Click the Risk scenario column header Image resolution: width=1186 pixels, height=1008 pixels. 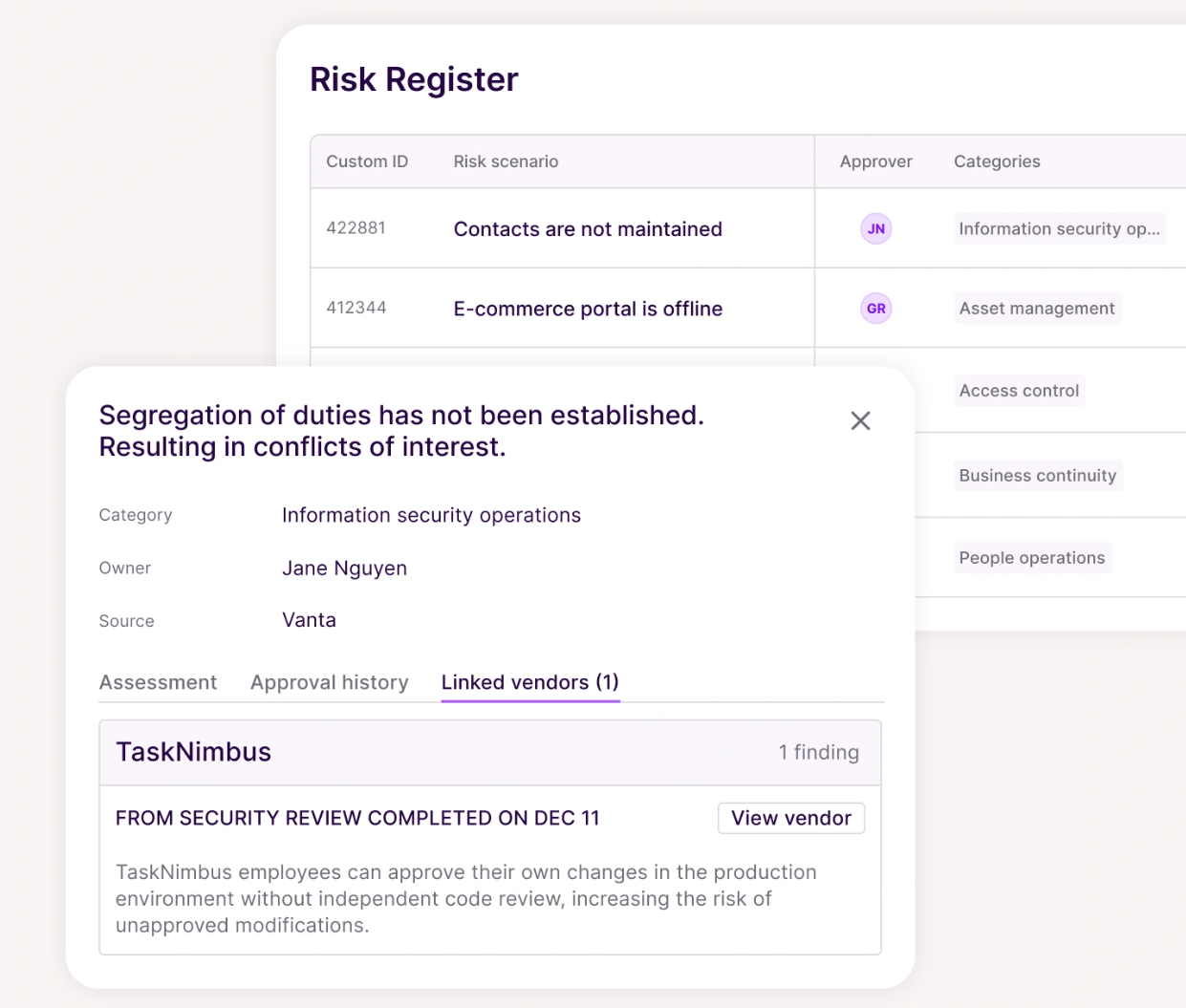pos(506,161)
